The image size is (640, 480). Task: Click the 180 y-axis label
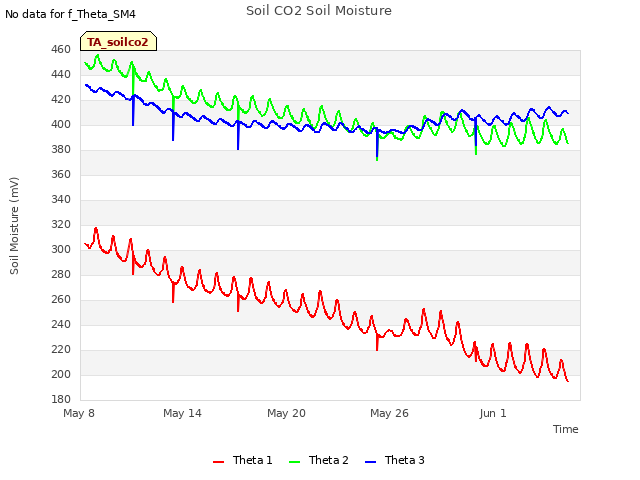click(x=61, y=399)
